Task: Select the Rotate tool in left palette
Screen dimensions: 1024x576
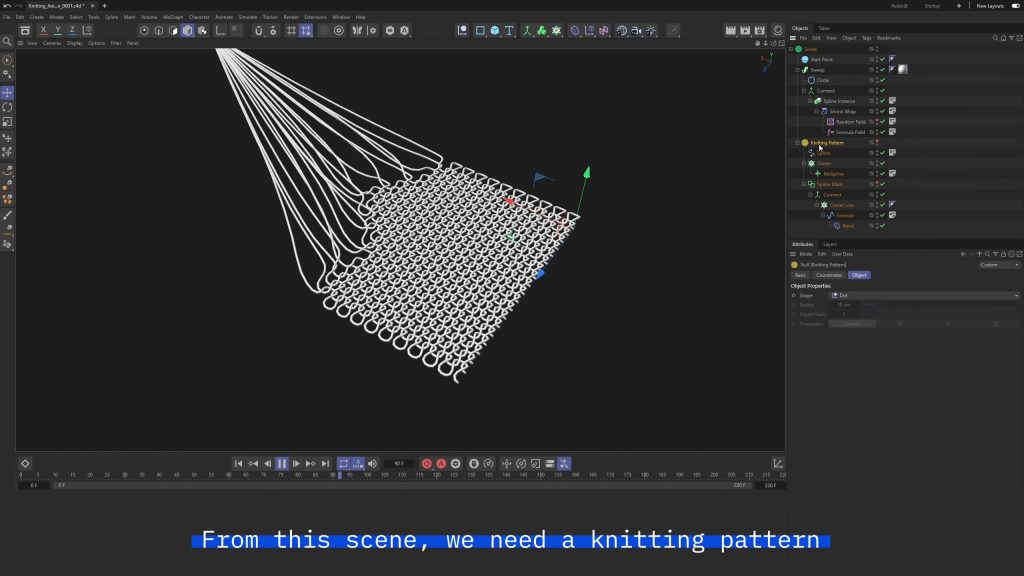Action: 7,107
